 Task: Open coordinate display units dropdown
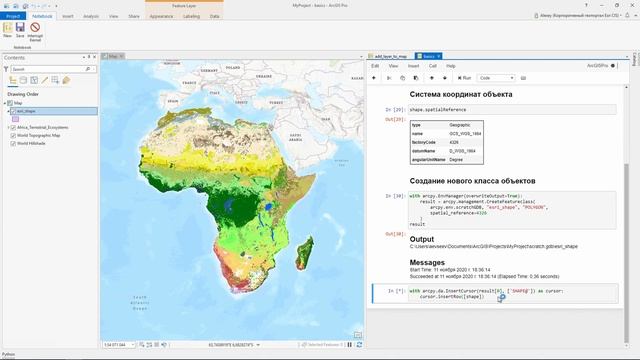pos(258,345)
